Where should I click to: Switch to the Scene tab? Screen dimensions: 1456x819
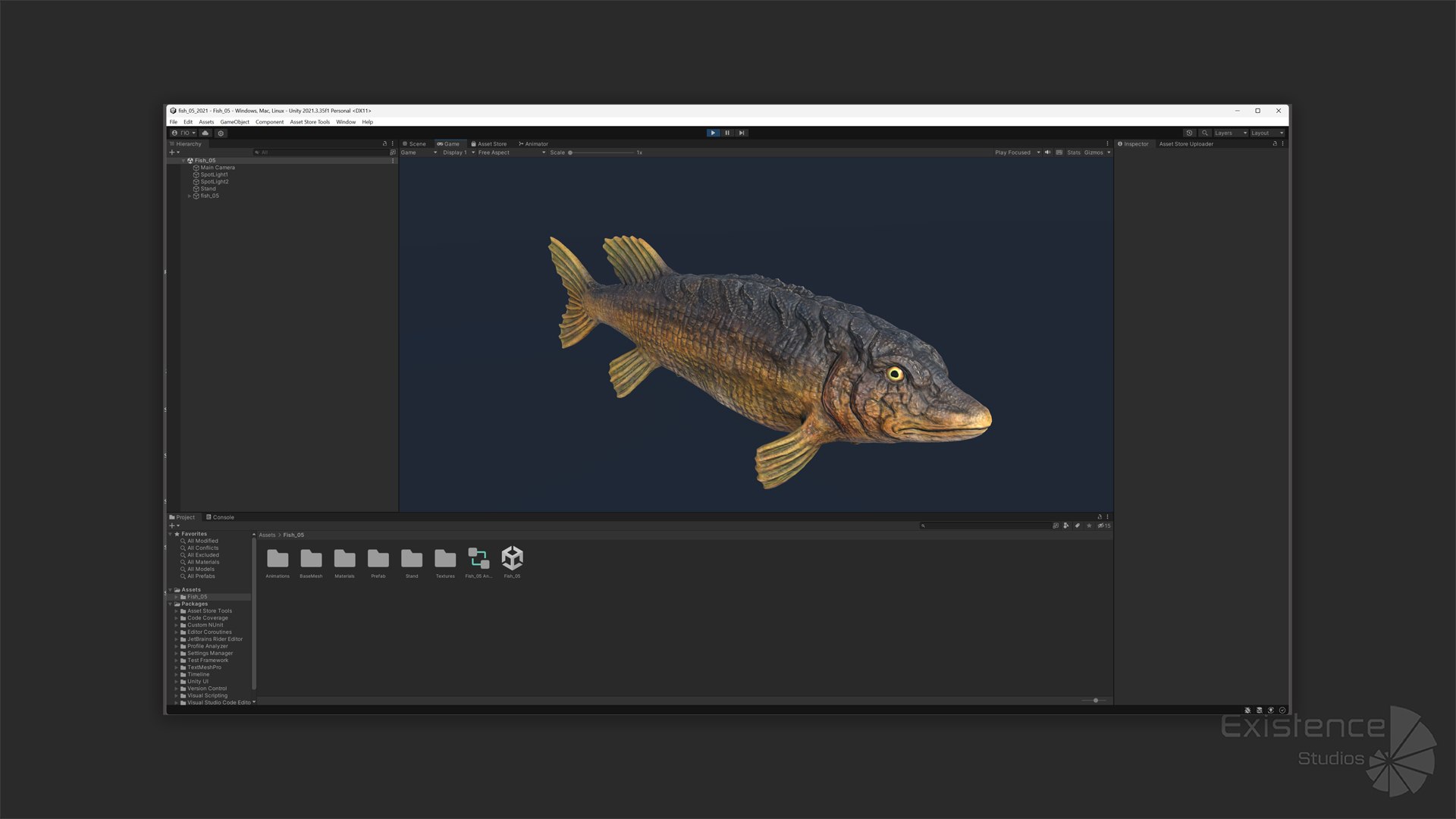click(415, 143)
